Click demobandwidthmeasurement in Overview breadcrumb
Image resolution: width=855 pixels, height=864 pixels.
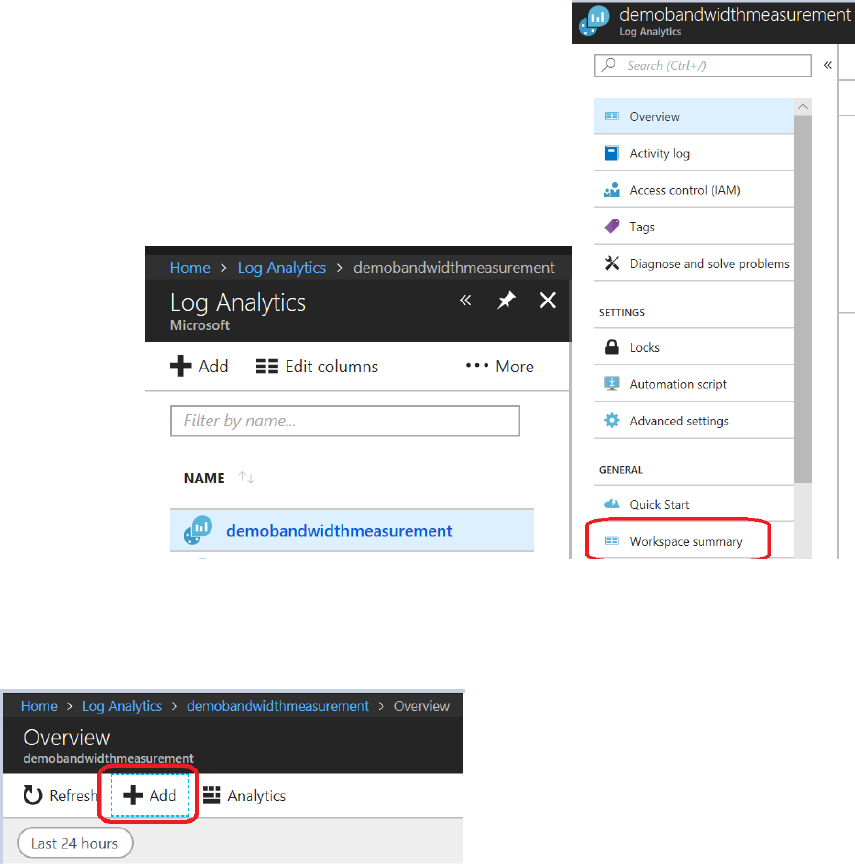278,706
